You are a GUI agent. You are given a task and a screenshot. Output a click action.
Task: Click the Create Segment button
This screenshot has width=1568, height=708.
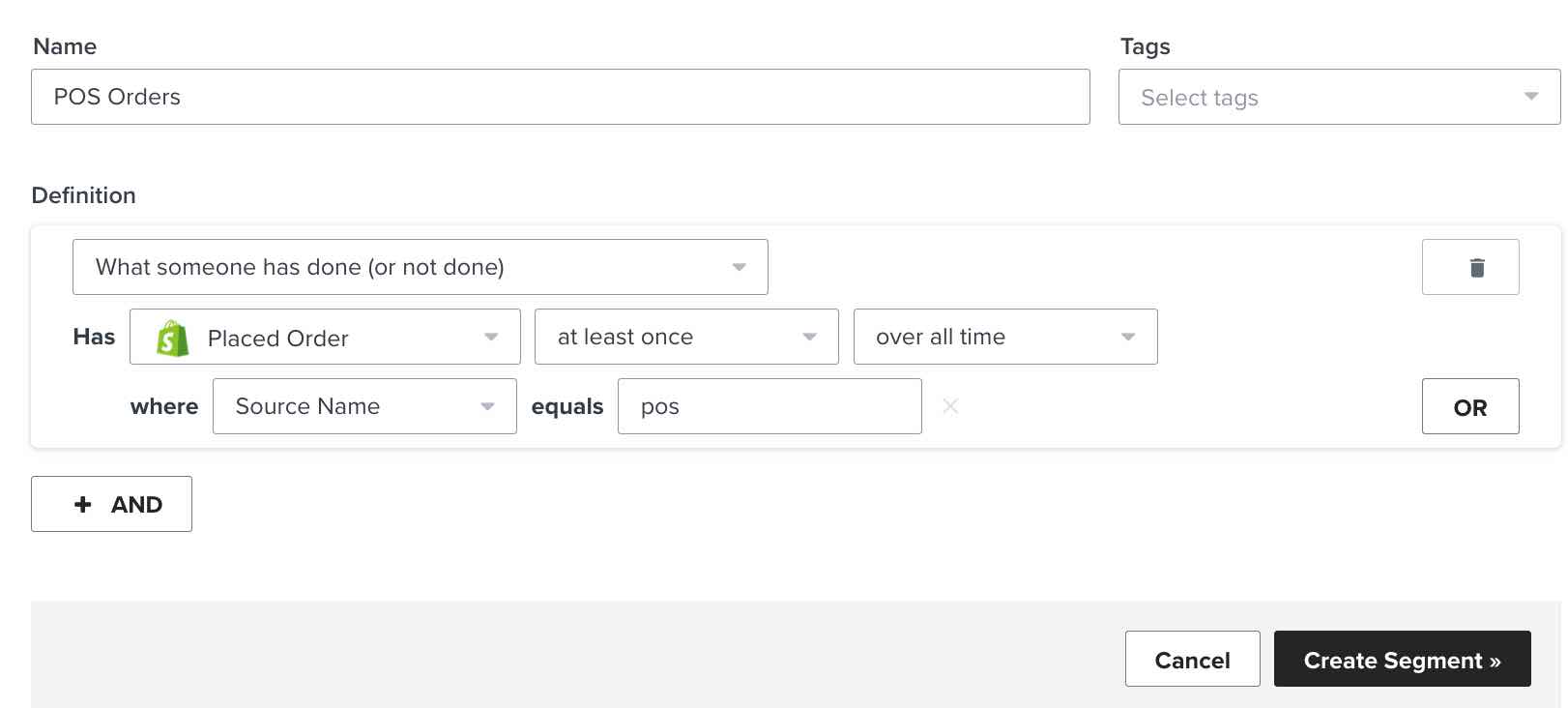tap(1402, 659)
